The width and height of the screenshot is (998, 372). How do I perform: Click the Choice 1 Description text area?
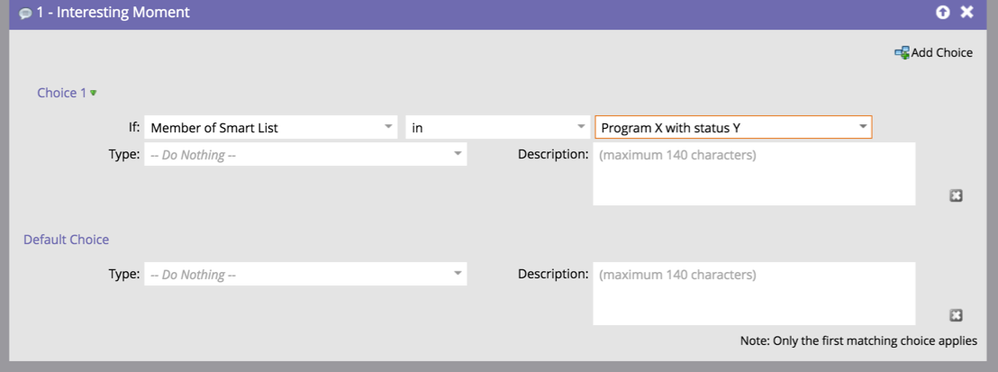point(754,174)
